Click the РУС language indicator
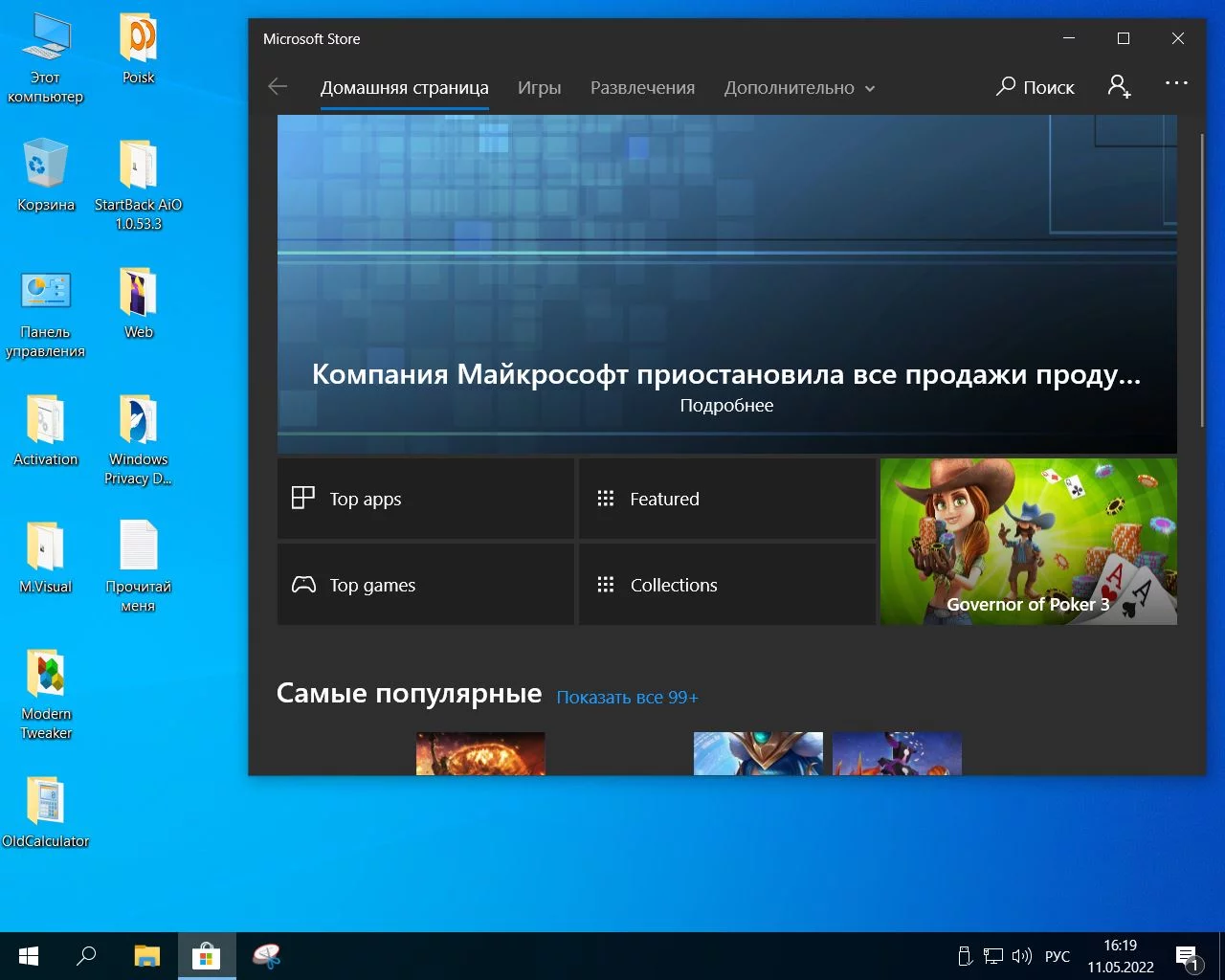The height and width of the screenshot is (980, 1225). pyautogui.click(x=1058, y=956)
